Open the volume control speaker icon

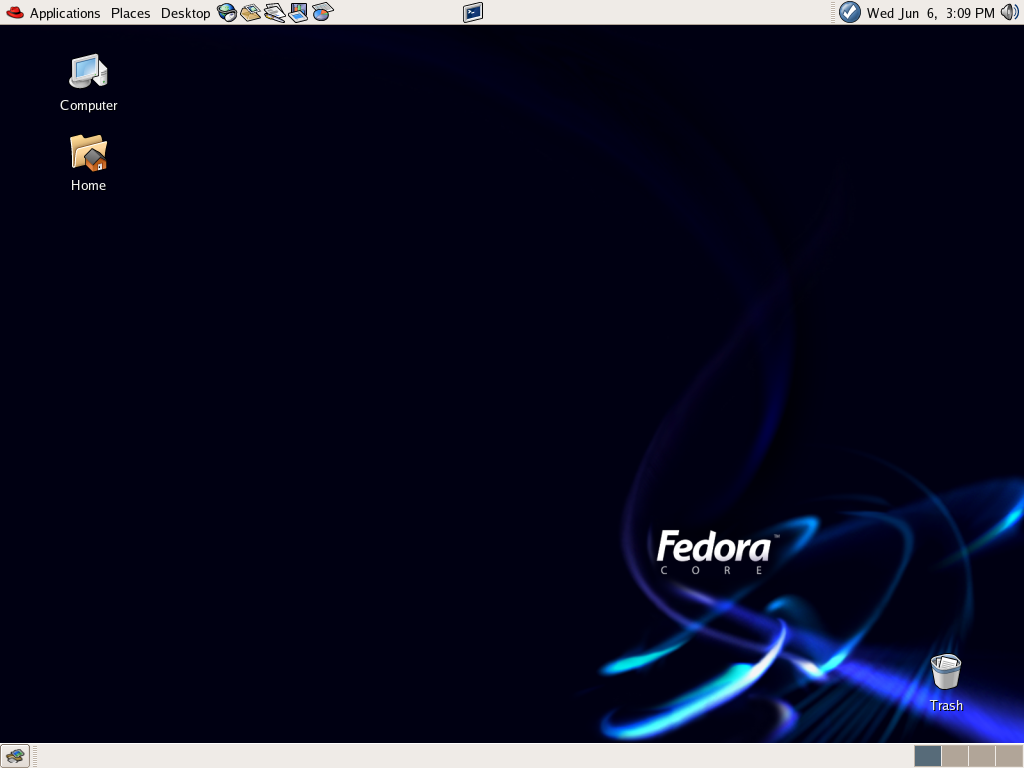[1010, 12]
